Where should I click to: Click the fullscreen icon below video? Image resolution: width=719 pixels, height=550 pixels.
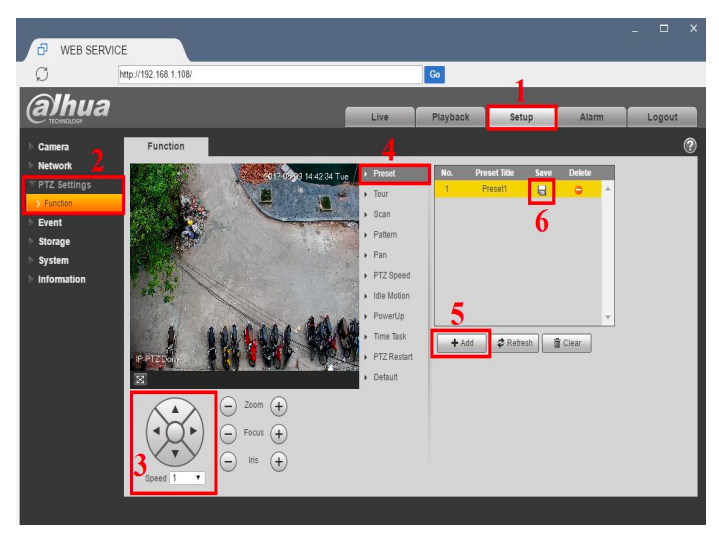pos(141,380)
